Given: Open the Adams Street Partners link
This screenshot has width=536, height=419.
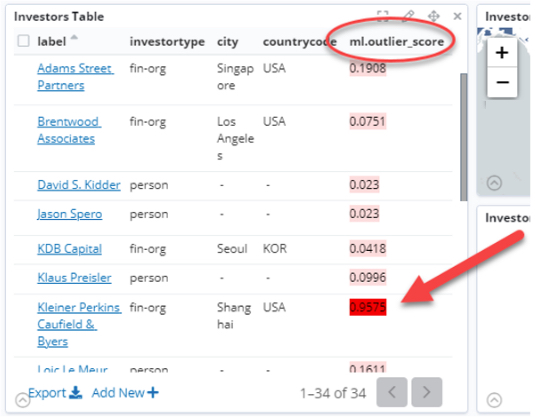Looking at the screenshot, I should coord(76,77).
